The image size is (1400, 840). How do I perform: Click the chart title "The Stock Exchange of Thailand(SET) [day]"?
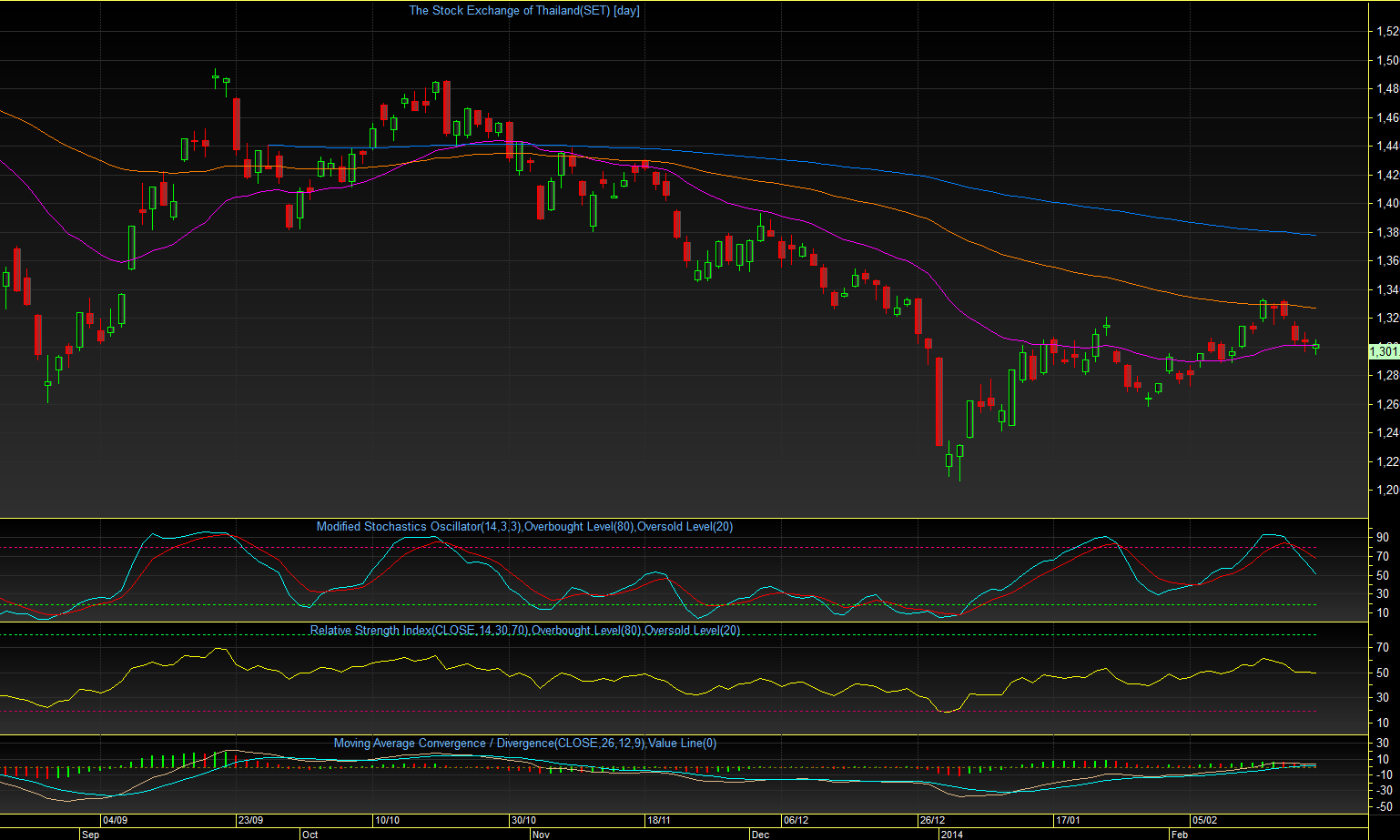click(x=524, y=11)
